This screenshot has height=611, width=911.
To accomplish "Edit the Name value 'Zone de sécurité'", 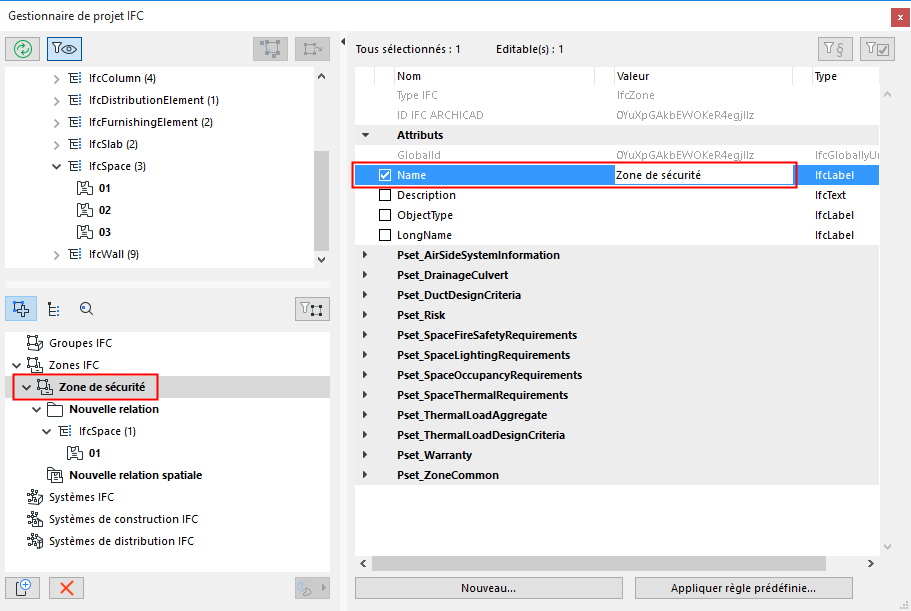I will 700,174.
